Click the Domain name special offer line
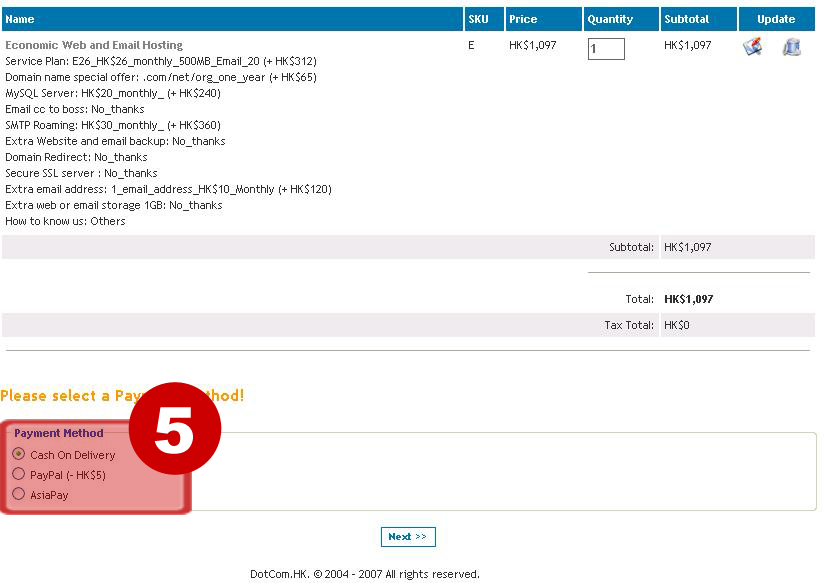Screen dimensions: 830x583 pos(161,77)
